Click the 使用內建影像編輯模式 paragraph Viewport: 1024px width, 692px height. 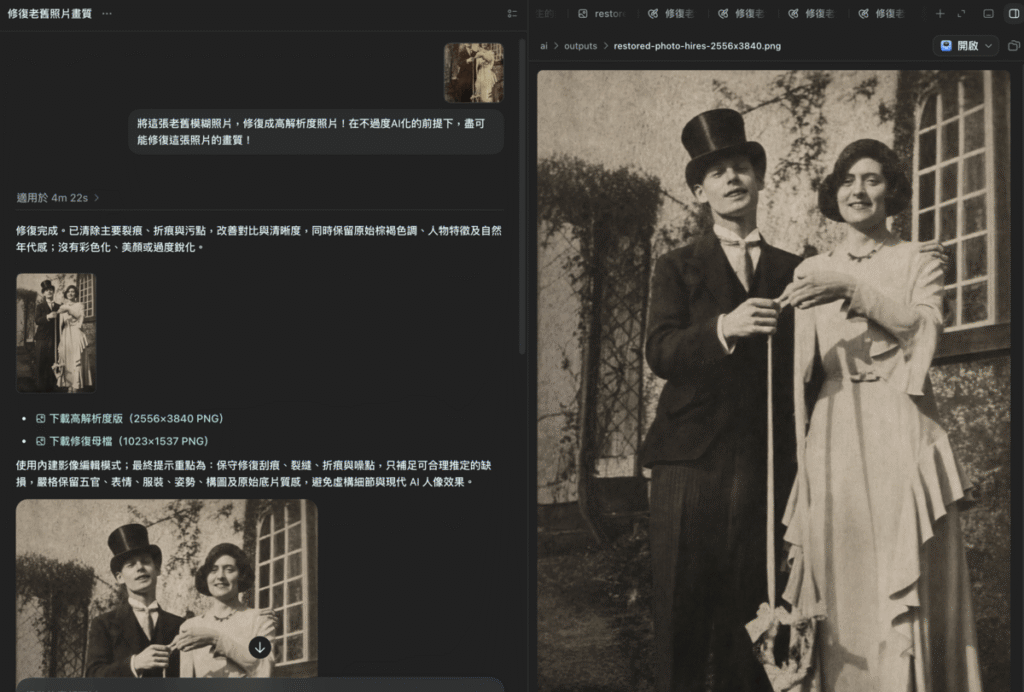(254, 473)
